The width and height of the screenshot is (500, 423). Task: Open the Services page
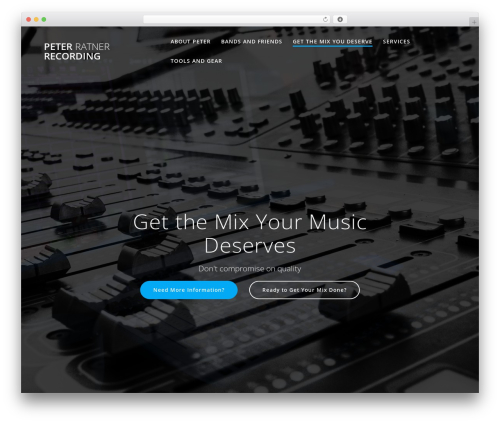point(396,42)
